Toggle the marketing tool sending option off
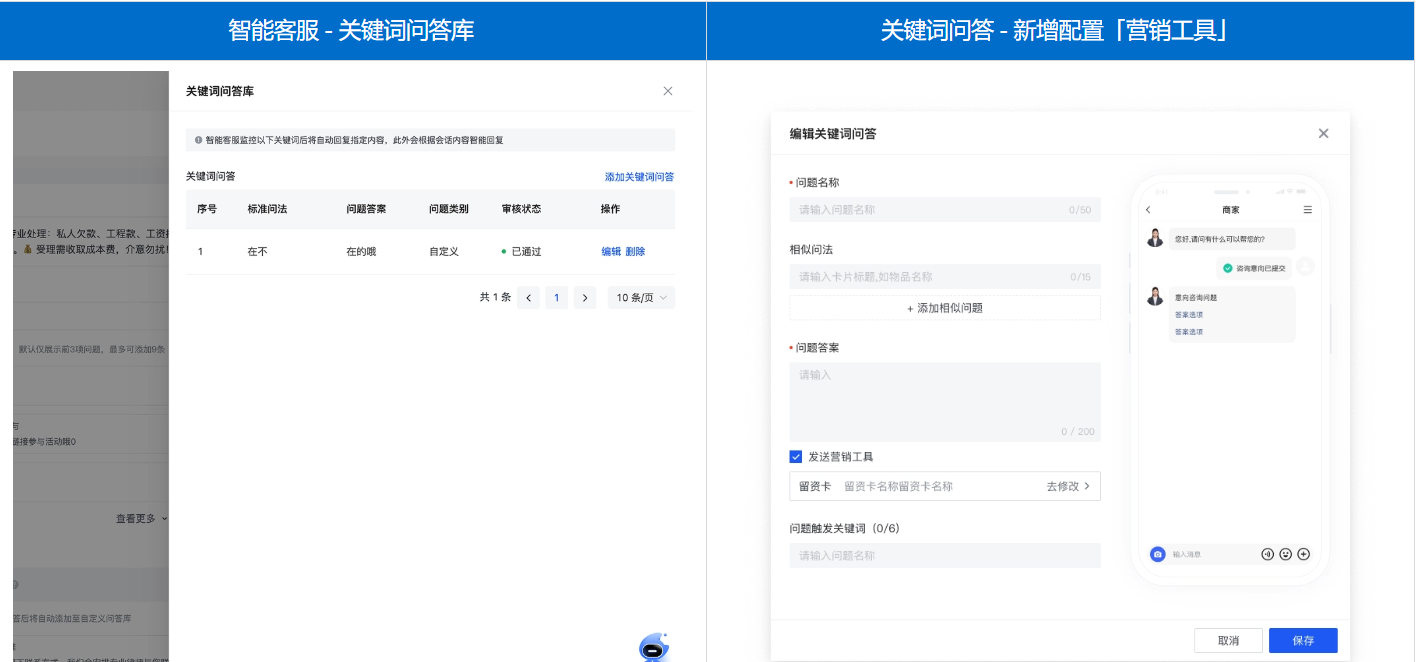The image size is (1416, 662). pos(796,456)
